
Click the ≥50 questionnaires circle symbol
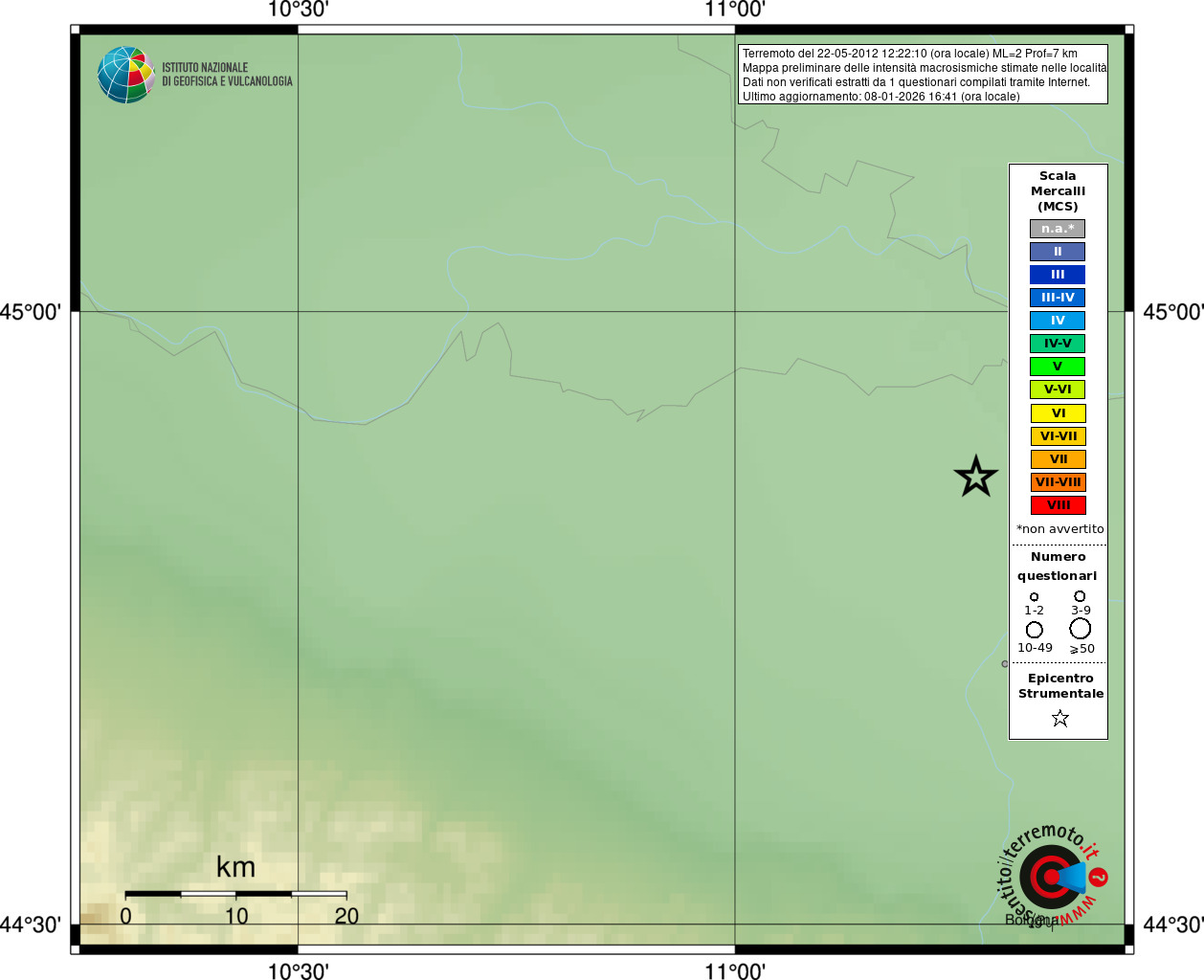[x=1081, y=629]
